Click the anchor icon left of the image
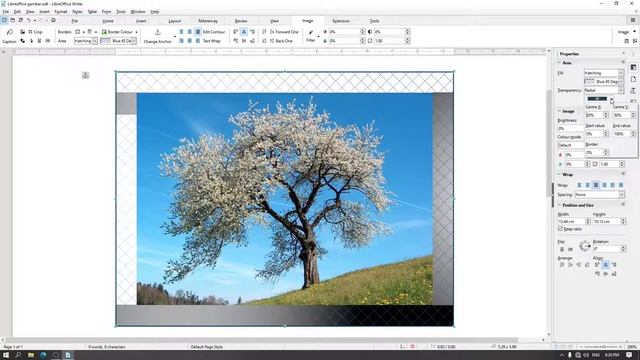 (85, 75)
